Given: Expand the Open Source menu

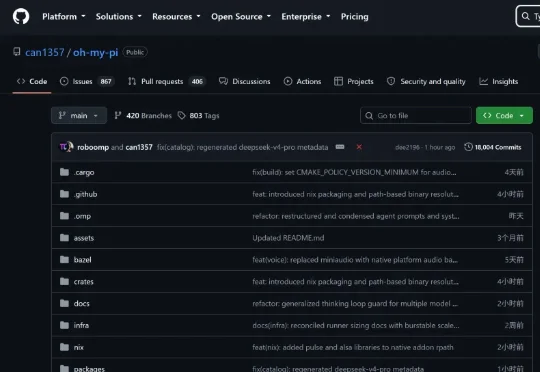Looking at the screenshot, I should pos(241,17).
